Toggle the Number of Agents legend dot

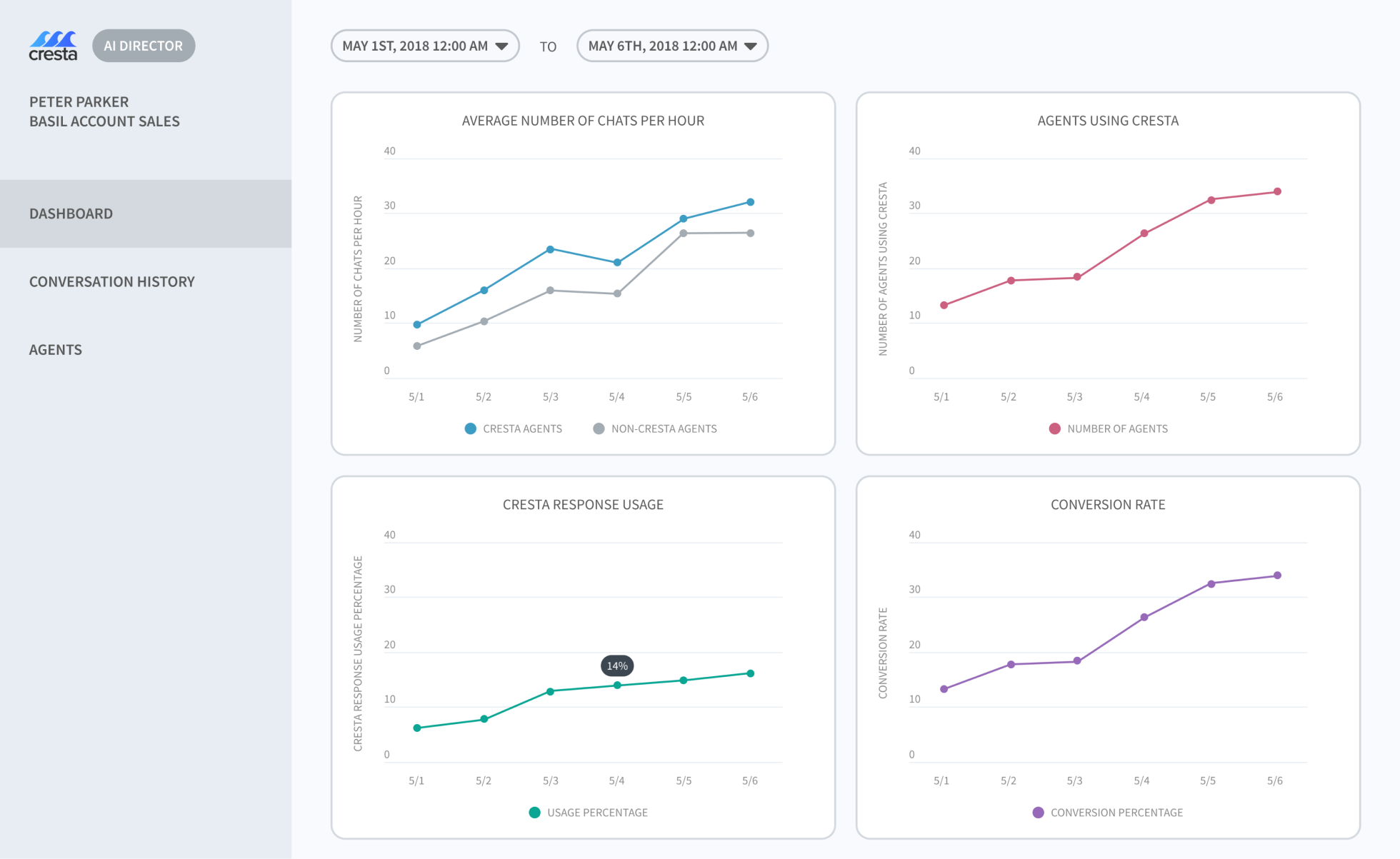(x=1054, y=428)
